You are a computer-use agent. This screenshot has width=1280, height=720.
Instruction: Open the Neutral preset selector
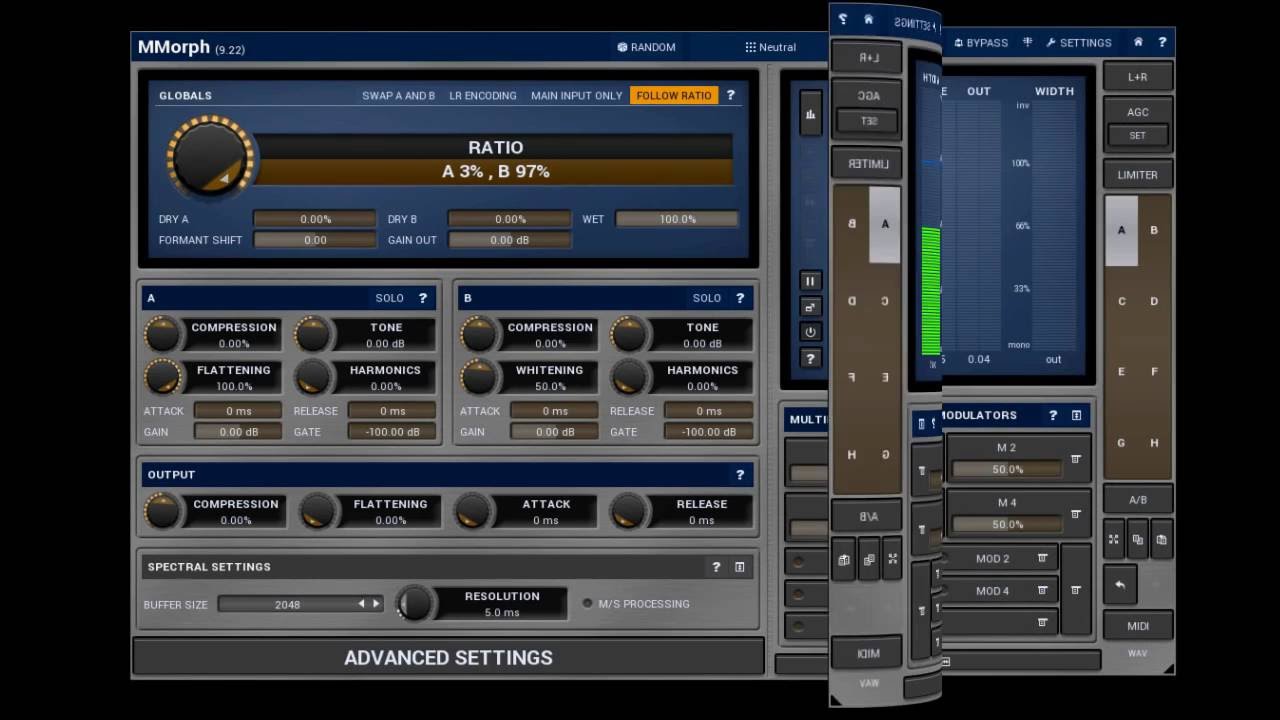[770, 47]
